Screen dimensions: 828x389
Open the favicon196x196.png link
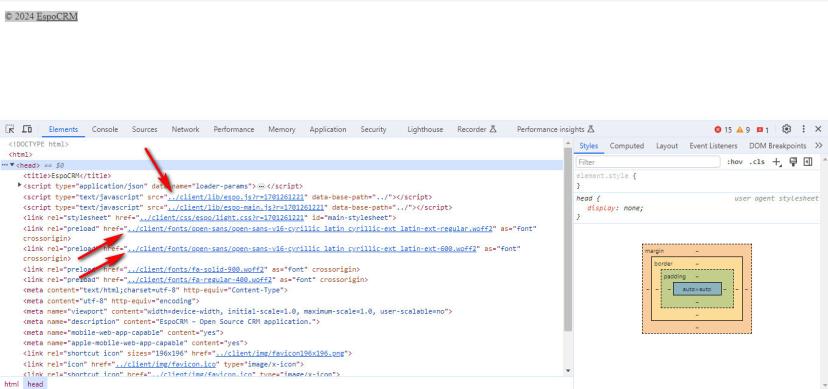[281, 354]
